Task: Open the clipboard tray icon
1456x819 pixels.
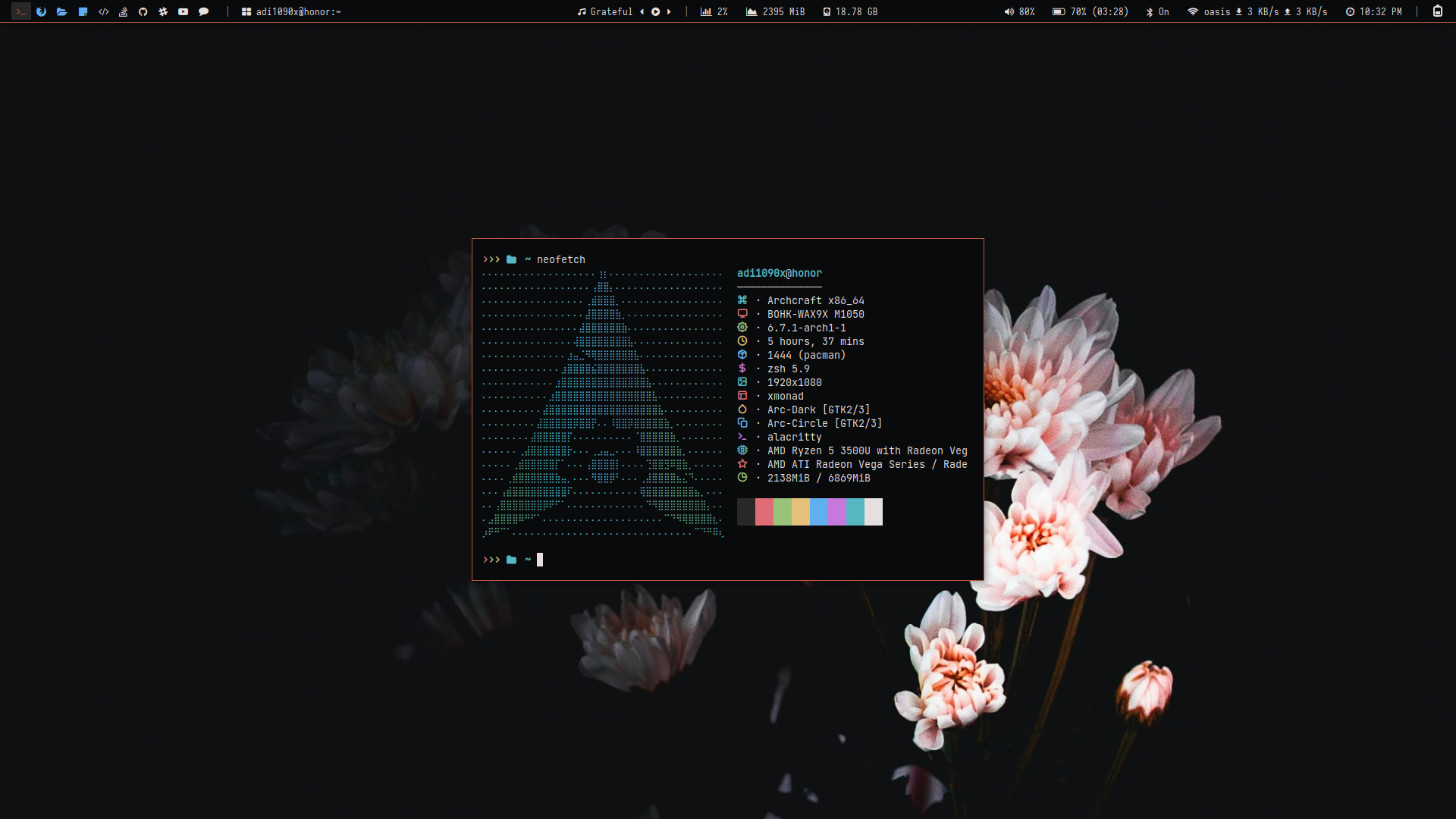Action: coord(1437,11)
